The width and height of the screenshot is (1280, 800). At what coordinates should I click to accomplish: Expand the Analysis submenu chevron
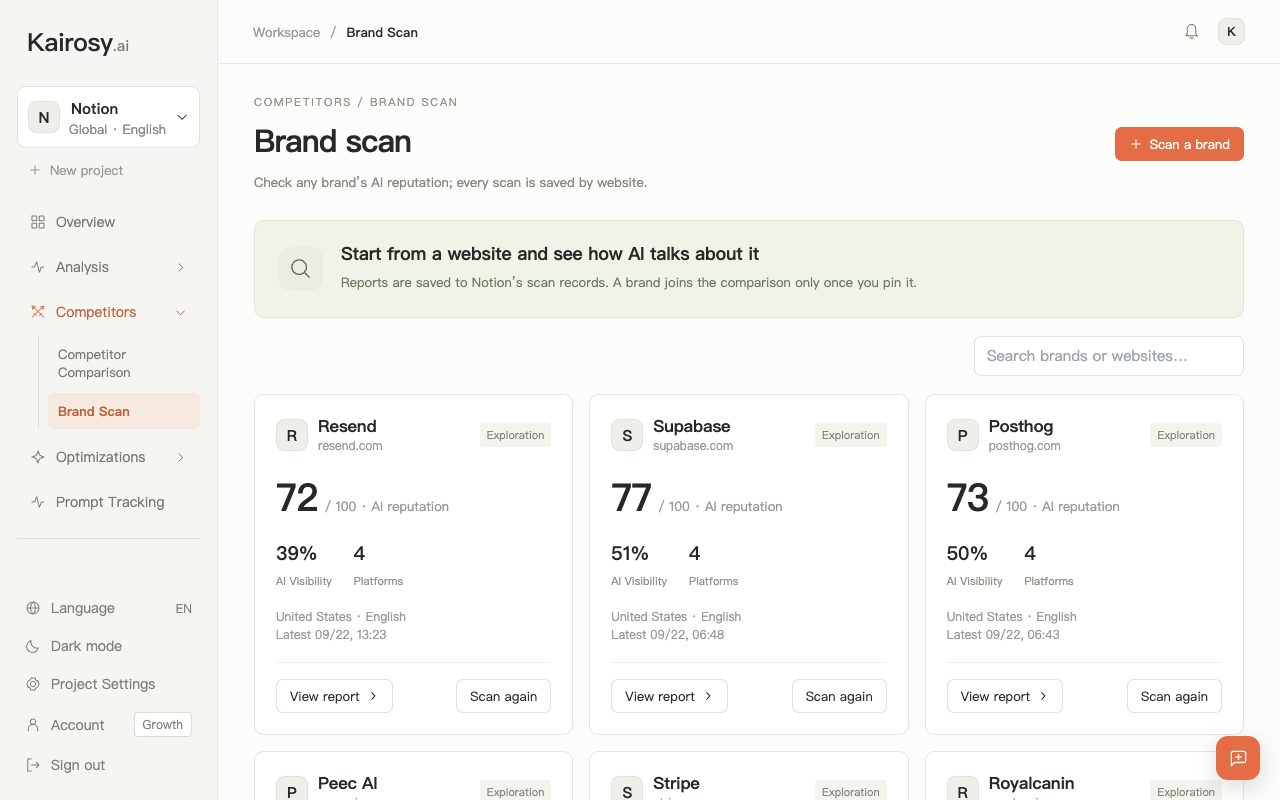coord(181,267)
